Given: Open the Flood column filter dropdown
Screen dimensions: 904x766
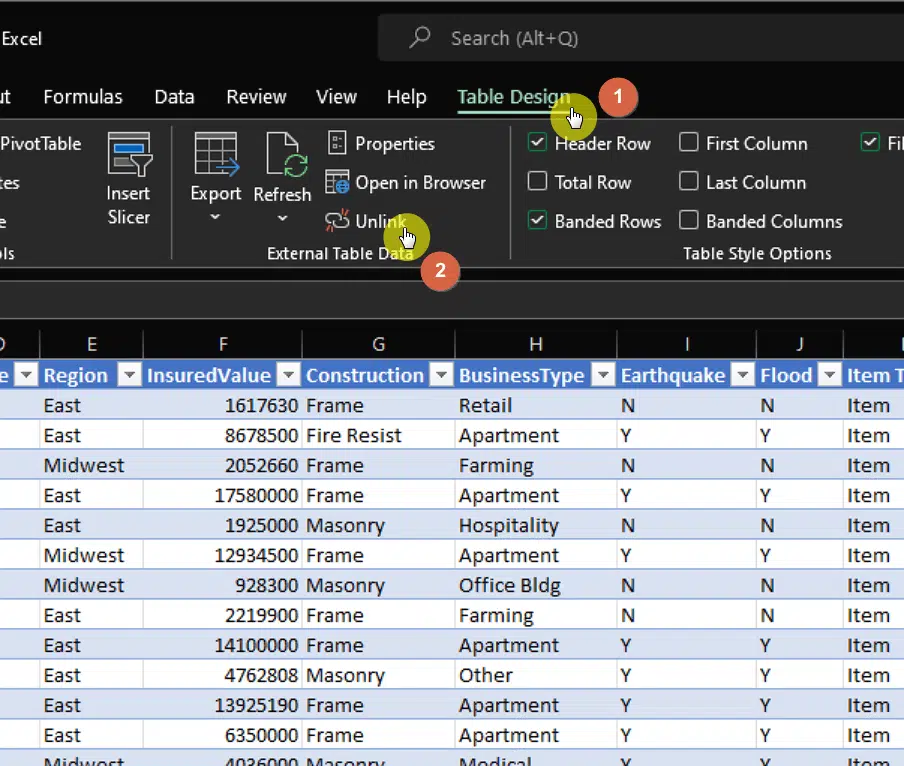Looking at the screenshot, I should pos(830,376).
